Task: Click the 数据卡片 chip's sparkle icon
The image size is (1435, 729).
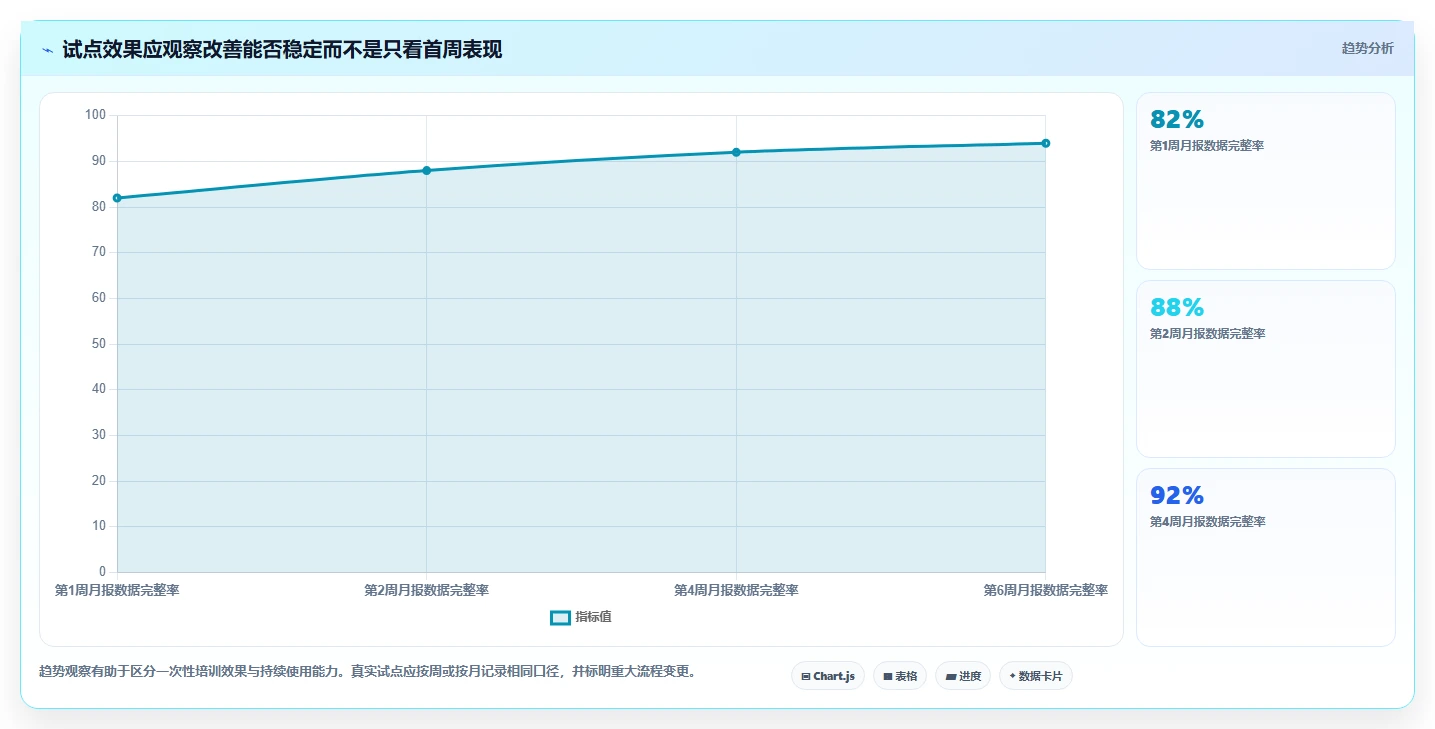Action: click(1012, 676)
